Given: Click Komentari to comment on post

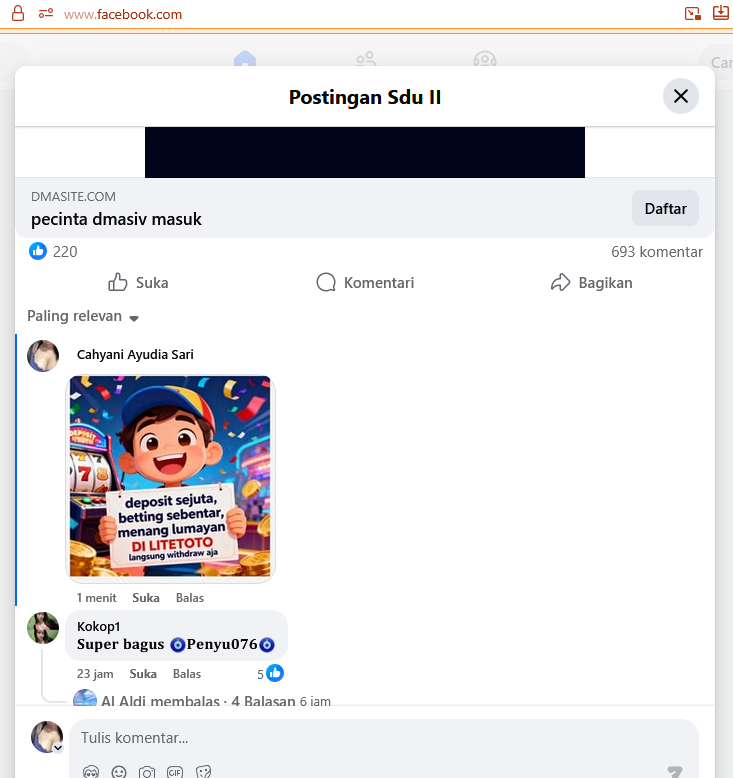Looking at the screenshot, I should (365, 283).
